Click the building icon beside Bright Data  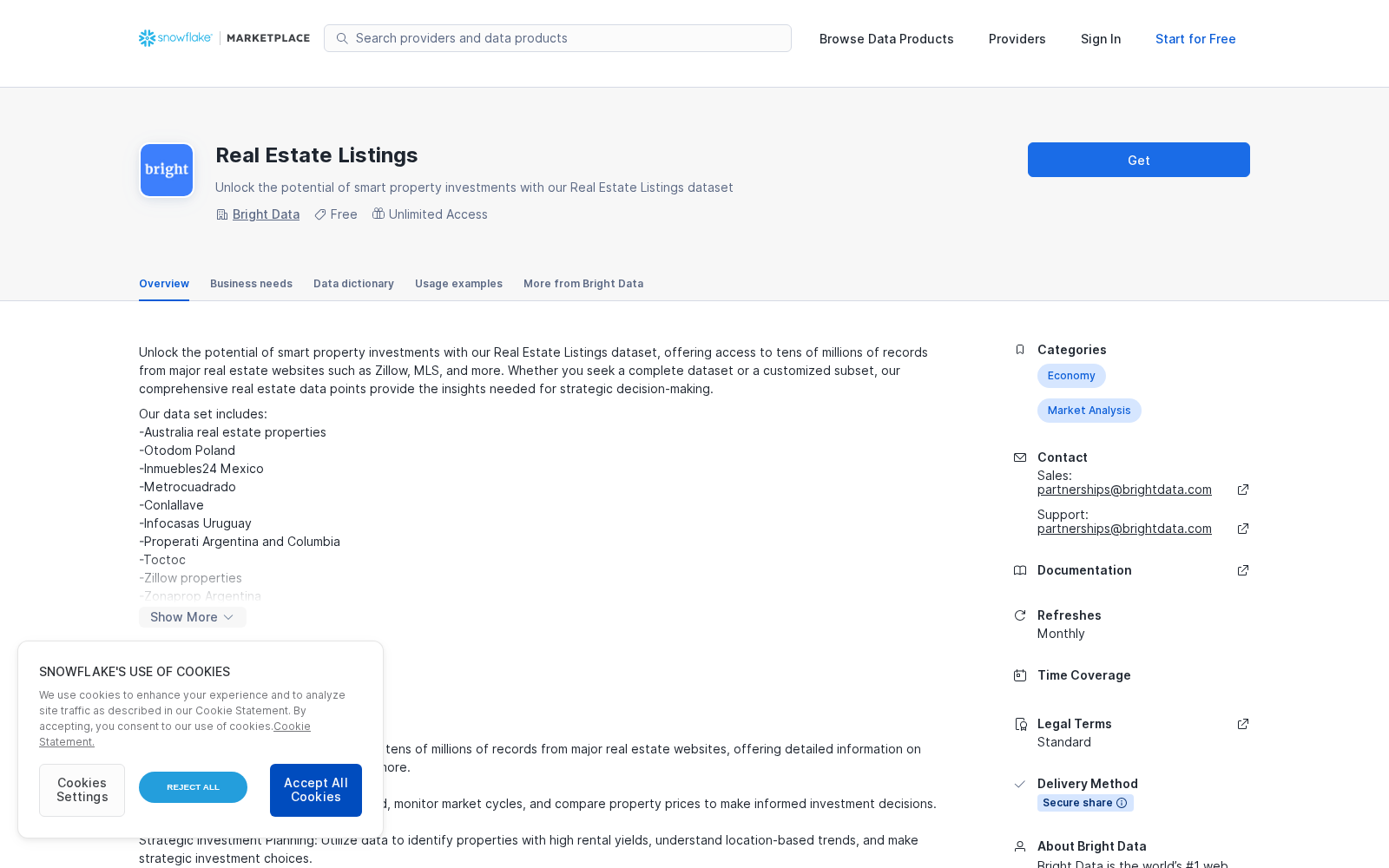tap(222, 214)
